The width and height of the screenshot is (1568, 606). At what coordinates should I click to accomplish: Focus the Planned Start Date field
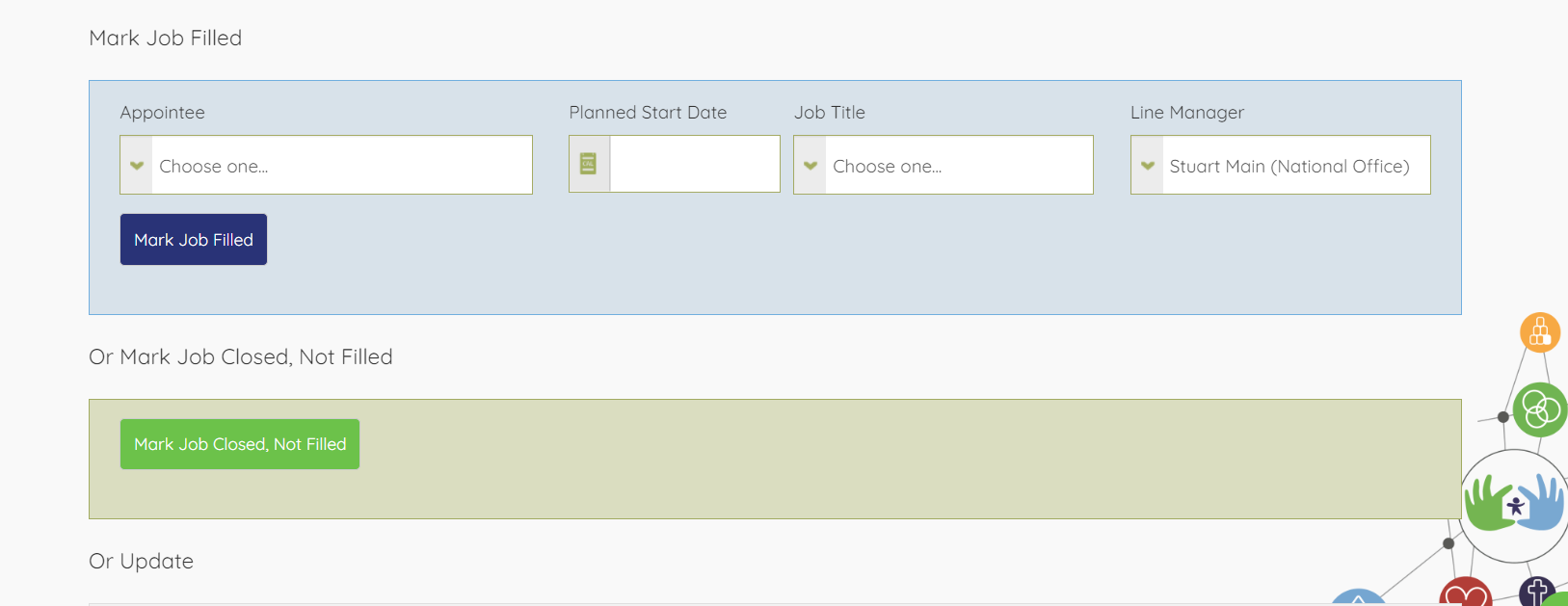(694, 165)
